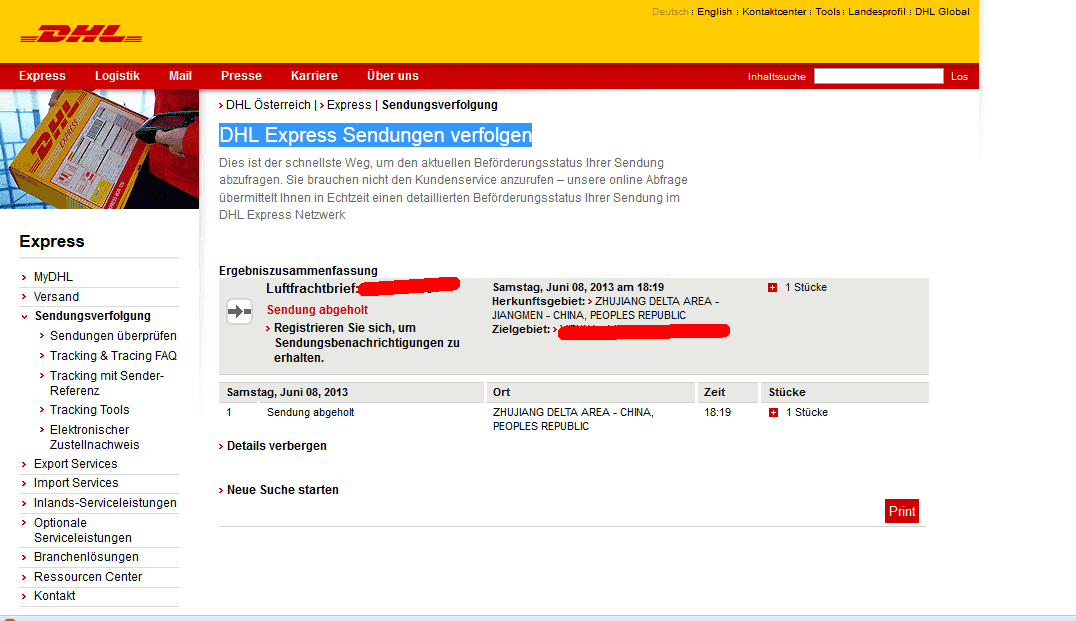Open MyDHL in sidebar
The height and width of the screenshot is (621, 1076).
(53, 277)
